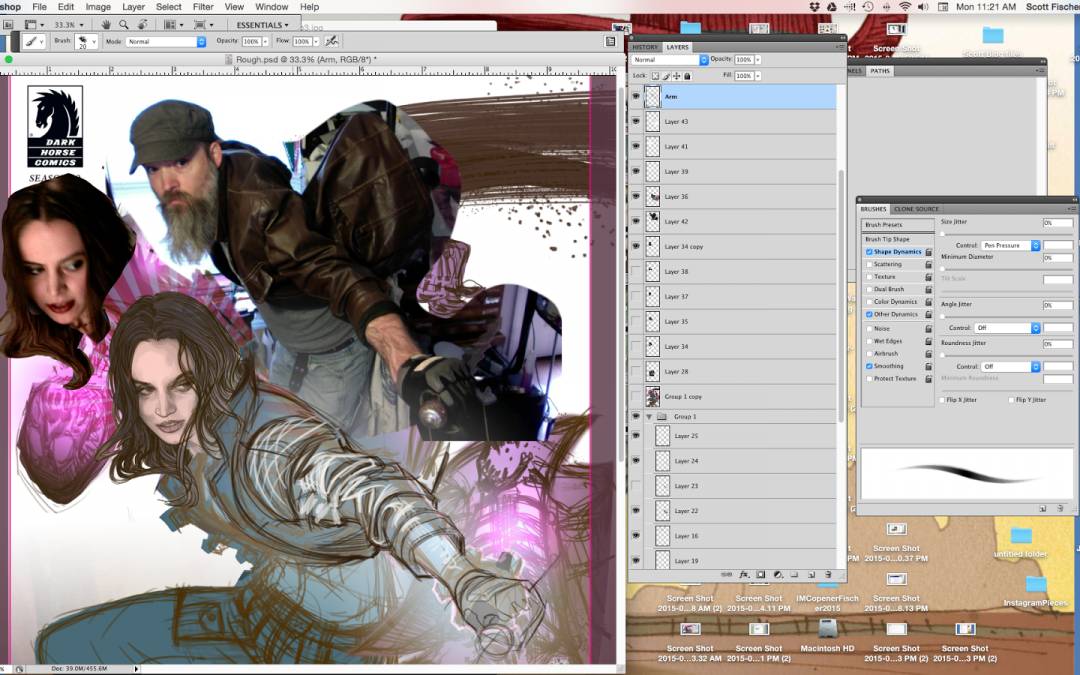The image size is (1080, 675).
Task: Click the Brush Presets button
Action: point(884,225)
